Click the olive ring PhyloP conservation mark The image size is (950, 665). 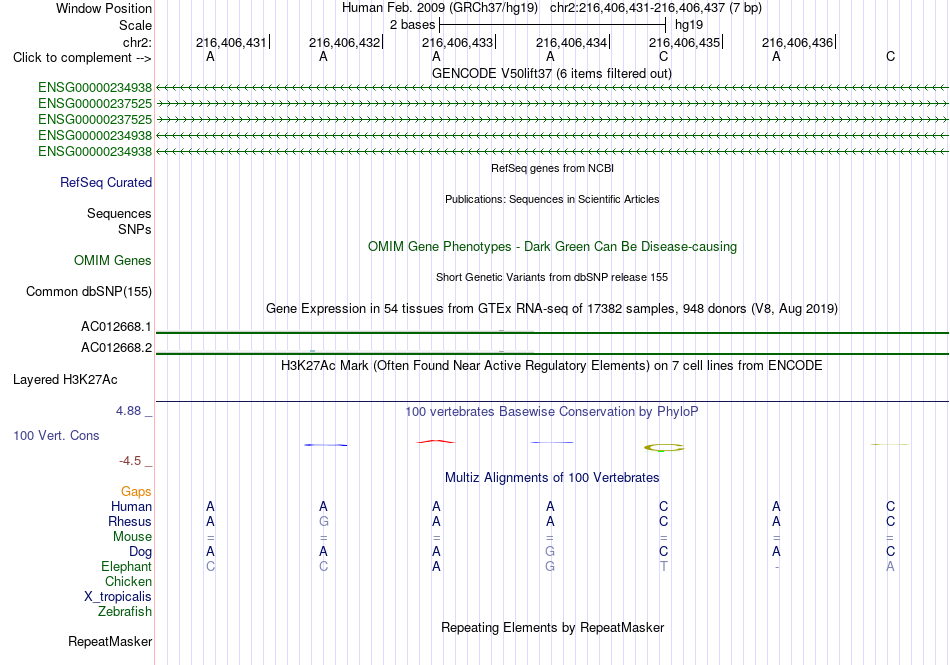[x=664, y=448]
